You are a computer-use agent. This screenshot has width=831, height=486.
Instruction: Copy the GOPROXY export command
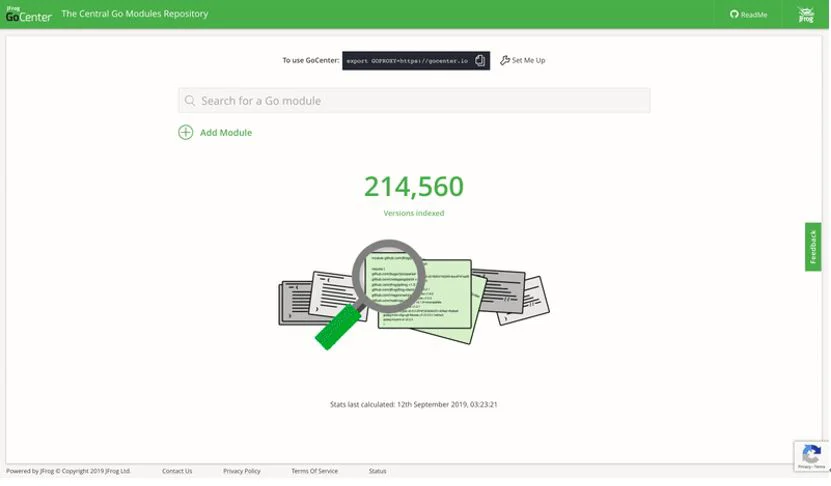(x=480, y=60)
